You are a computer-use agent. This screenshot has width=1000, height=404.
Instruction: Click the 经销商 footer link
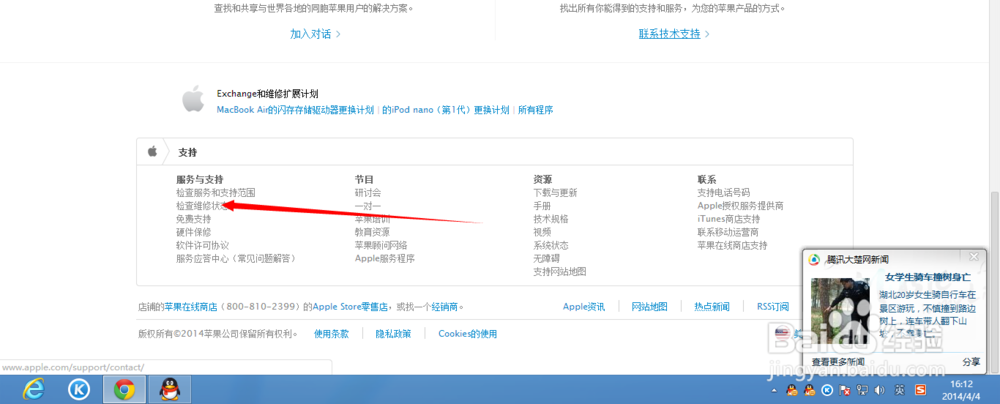click(445, 307)
